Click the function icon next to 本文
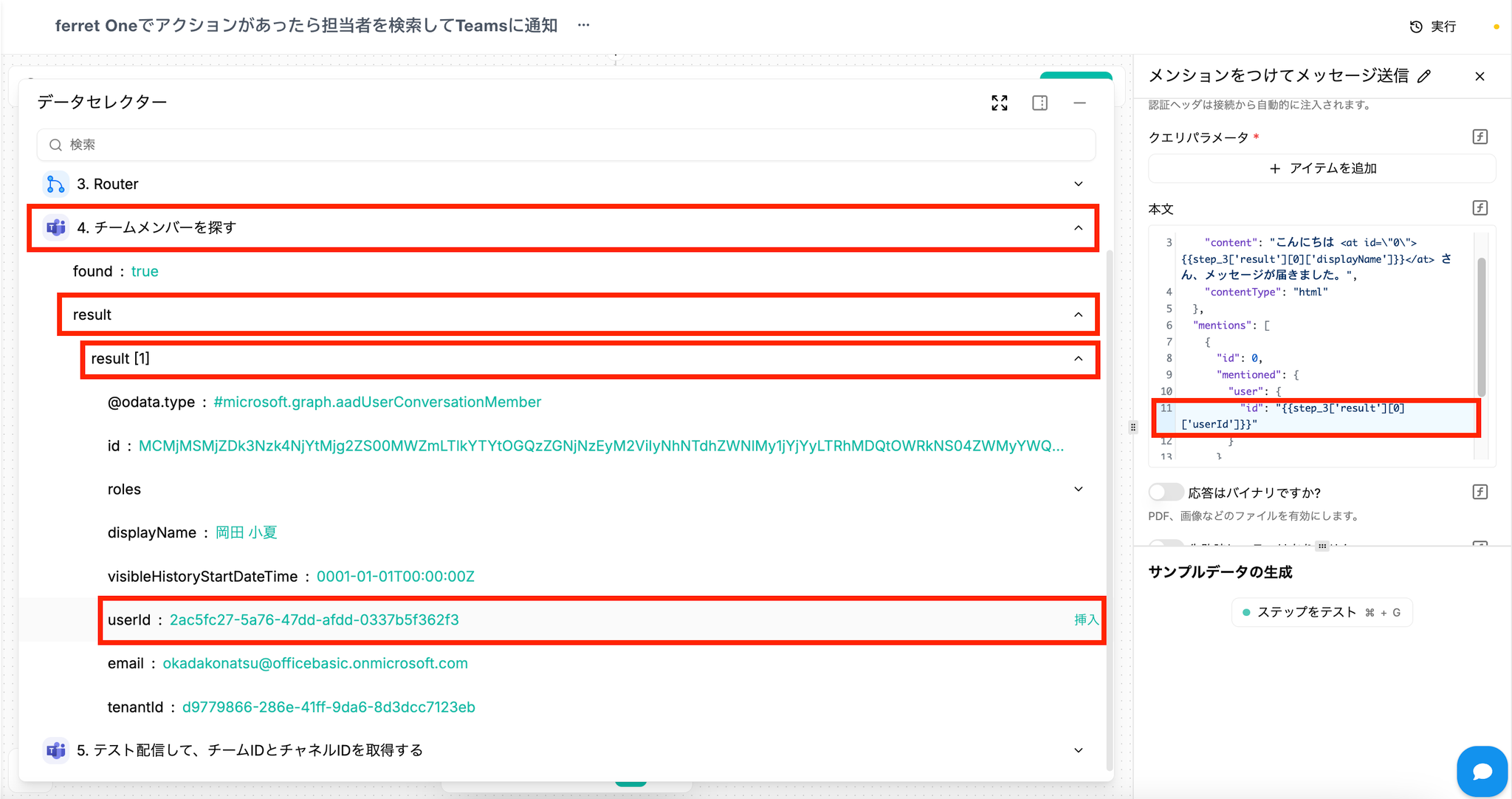The height and width of the screenshot is (799, 1512). [x=1480, y=208]
